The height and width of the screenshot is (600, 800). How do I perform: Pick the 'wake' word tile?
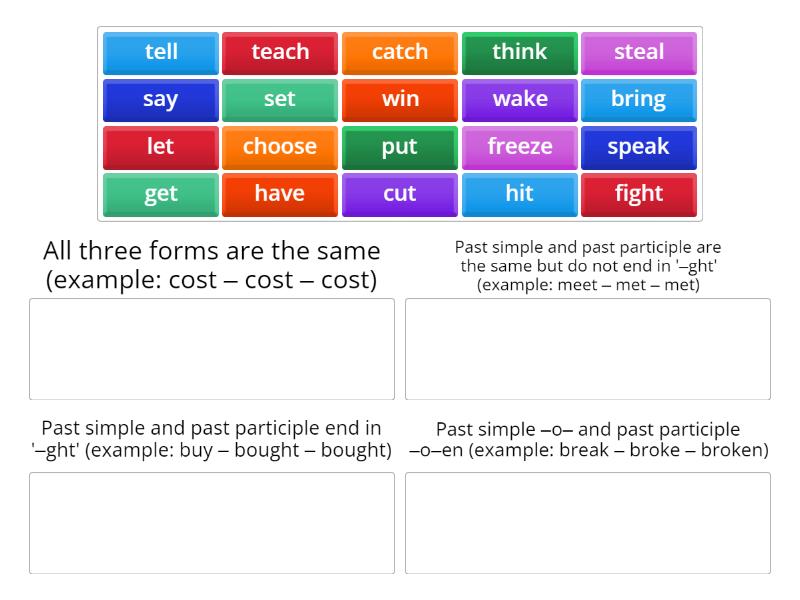click(520, 99)
